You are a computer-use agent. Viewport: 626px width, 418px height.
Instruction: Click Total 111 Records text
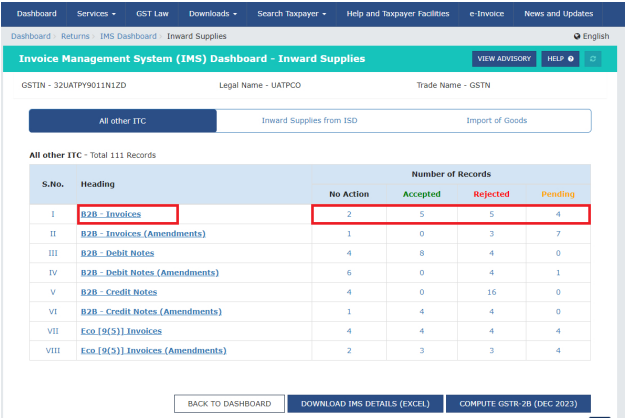pyautogui.click(x=123, y=155)
